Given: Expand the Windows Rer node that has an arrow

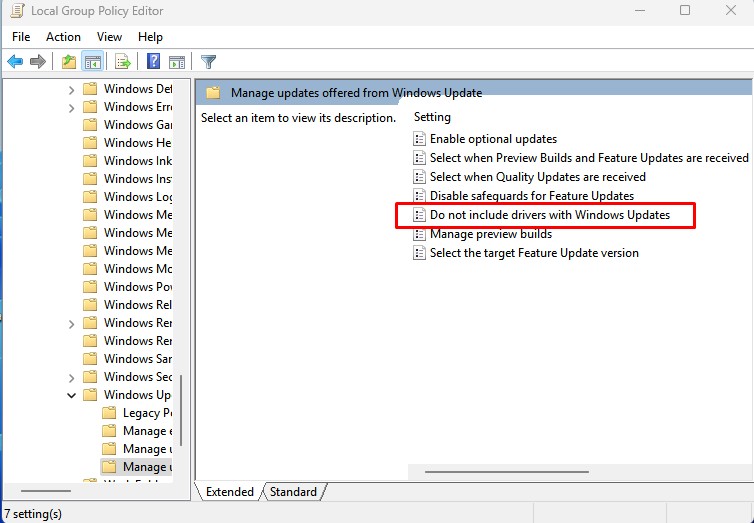Looking at the screenshot, I should pyautogui.click(x=71, y=324).
